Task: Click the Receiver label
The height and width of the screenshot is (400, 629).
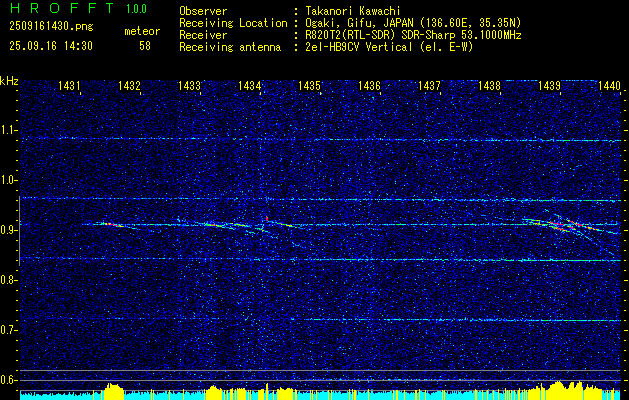Action: point(203,35)
